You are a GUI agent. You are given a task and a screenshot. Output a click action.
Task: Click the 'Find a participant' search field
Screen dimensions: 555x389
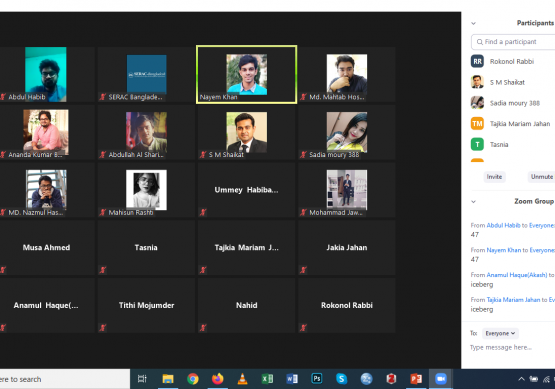[x=513, y=42]
